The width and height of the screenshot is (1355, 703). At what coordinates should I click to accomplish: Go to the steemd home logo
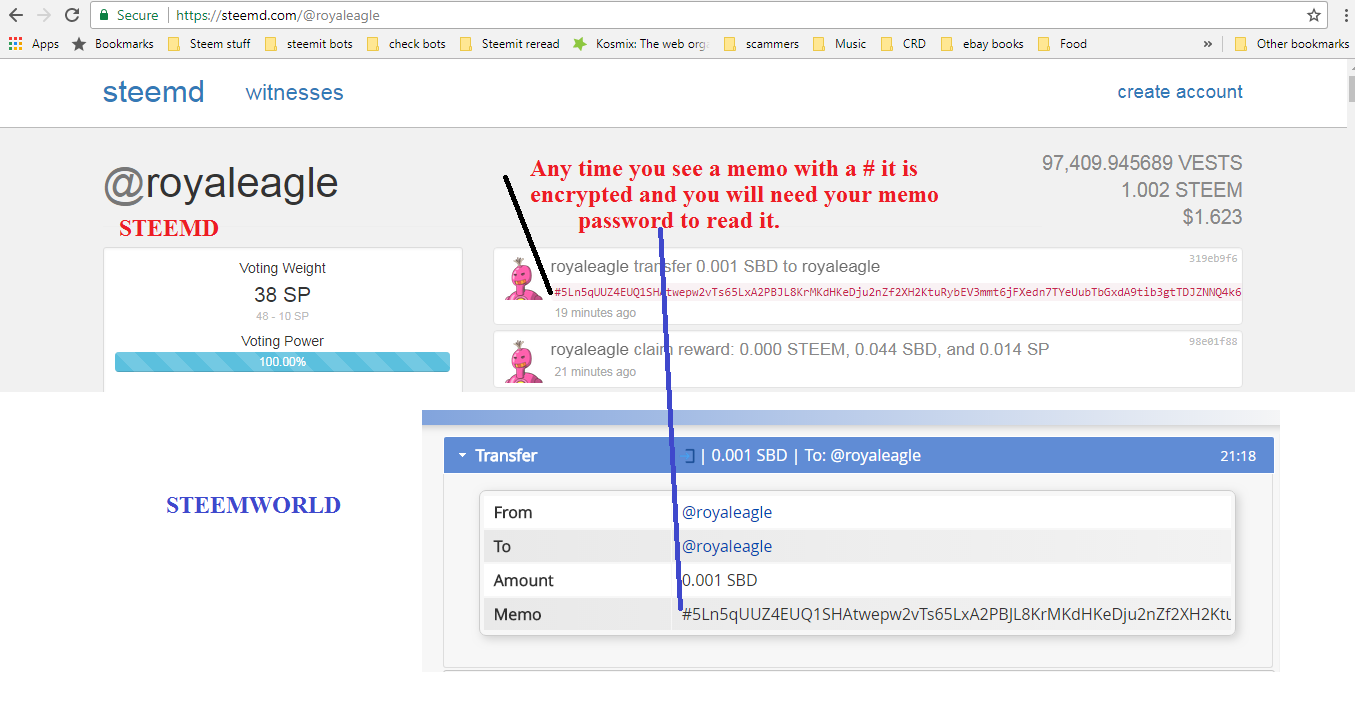click(x=153, y=92)
